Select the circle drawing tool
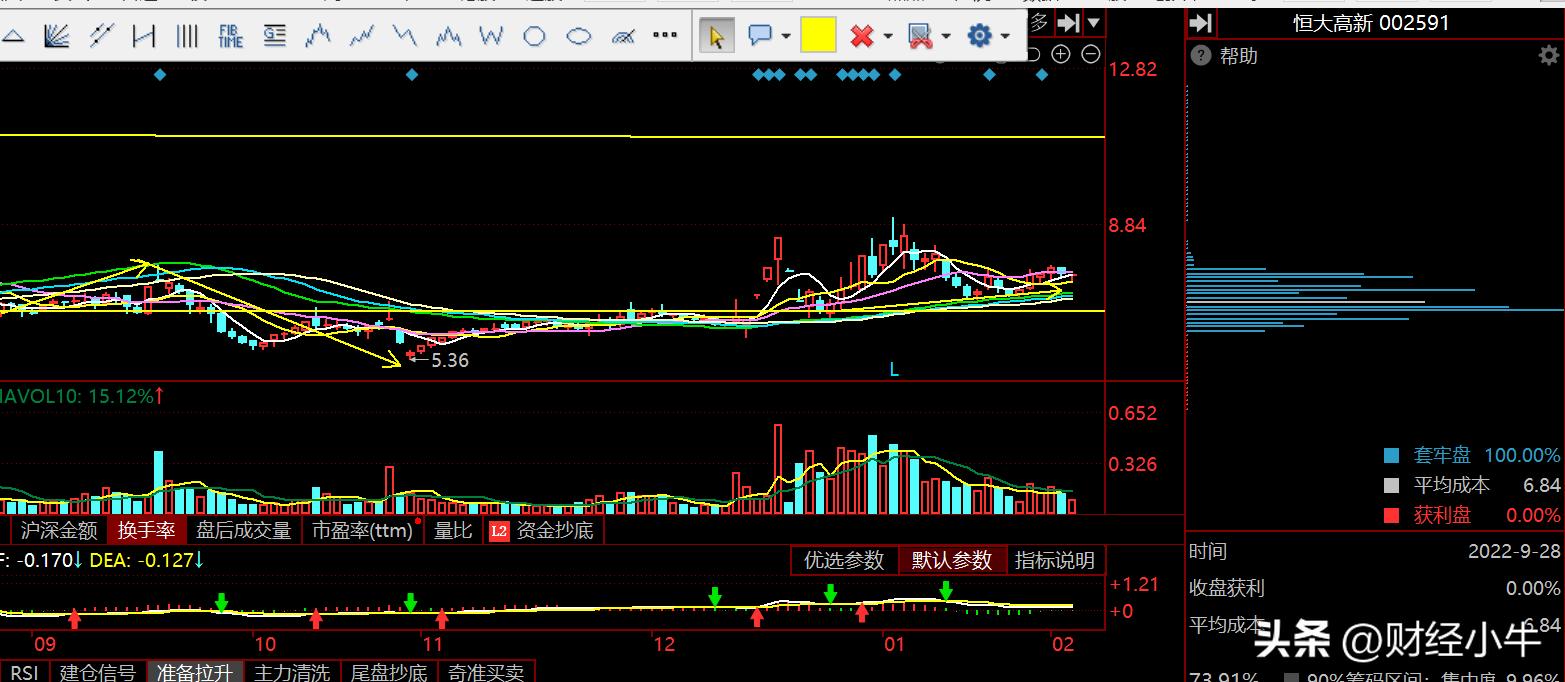Viewport: 1565px width, 682px height. point(535,37)
